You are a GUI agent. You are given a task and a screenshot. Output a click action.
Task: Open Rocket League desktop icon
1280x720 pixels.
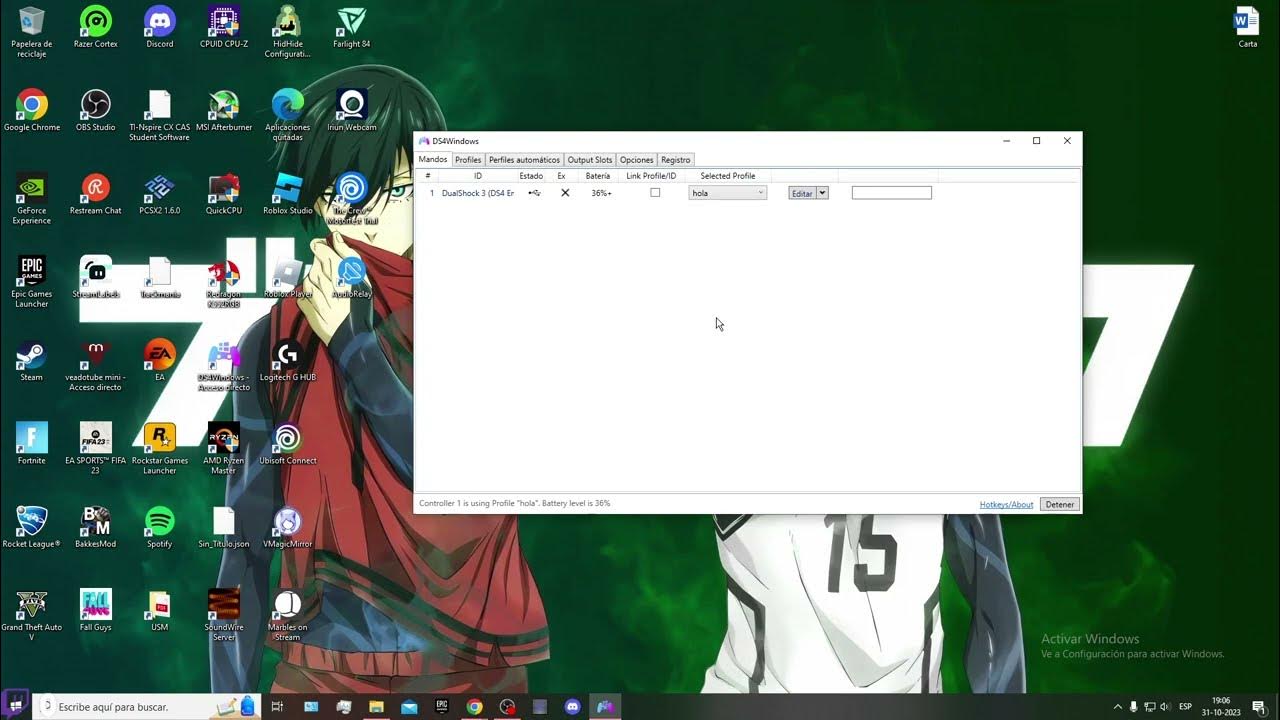click(x=32, y=528)
